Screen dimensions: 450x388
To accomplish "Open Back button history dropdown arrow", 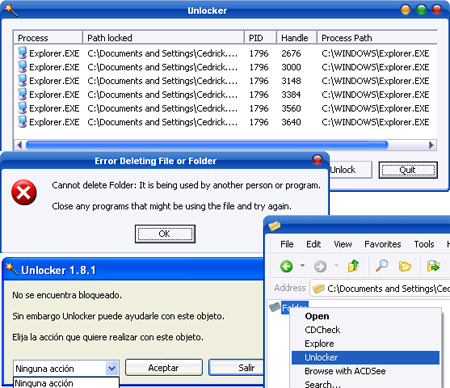I will pos(302,266).
